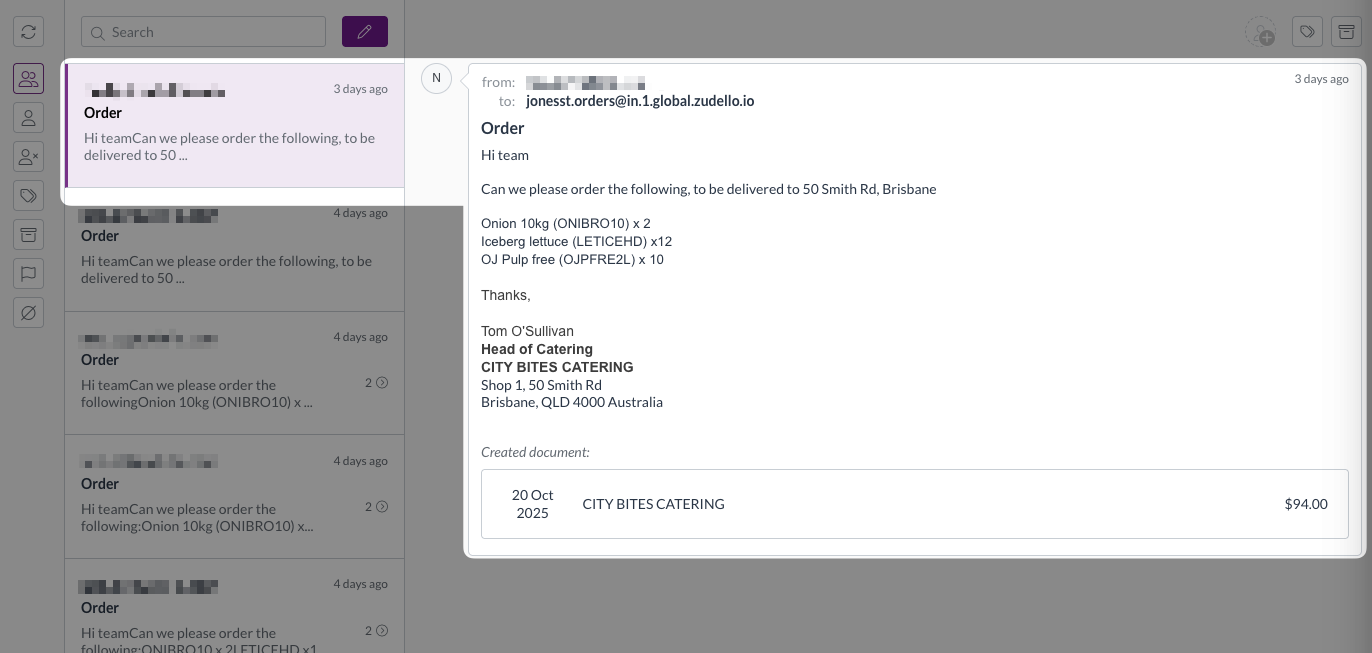Open the single-person assigned inbox icon

point(28,117)
